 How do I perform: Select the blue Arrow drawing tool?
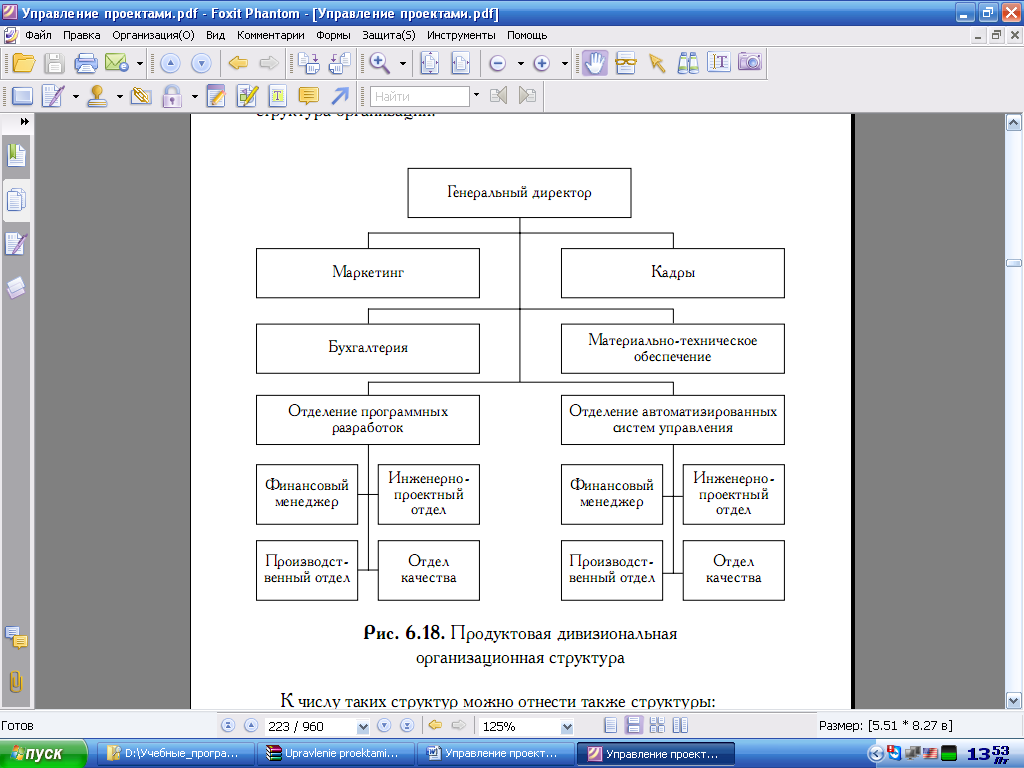(340, 96)
